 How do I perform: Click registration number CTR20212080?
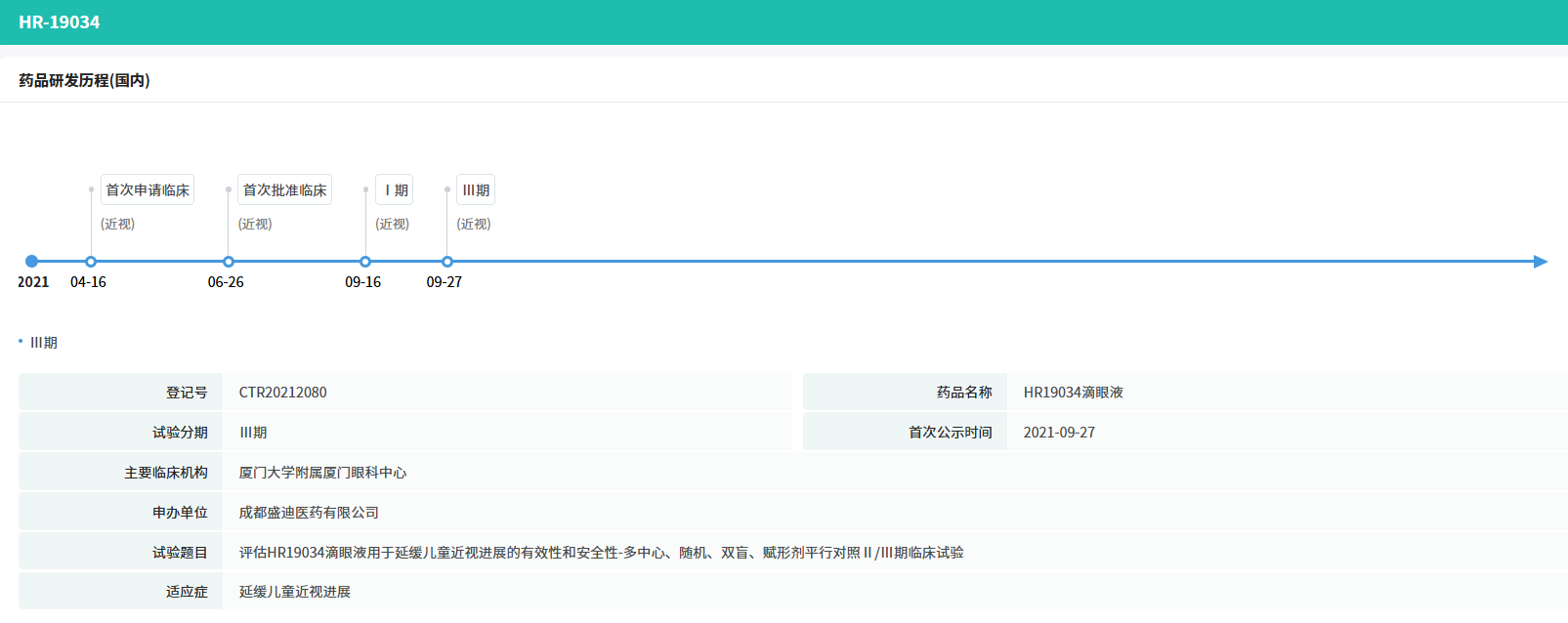coord(283,393)
